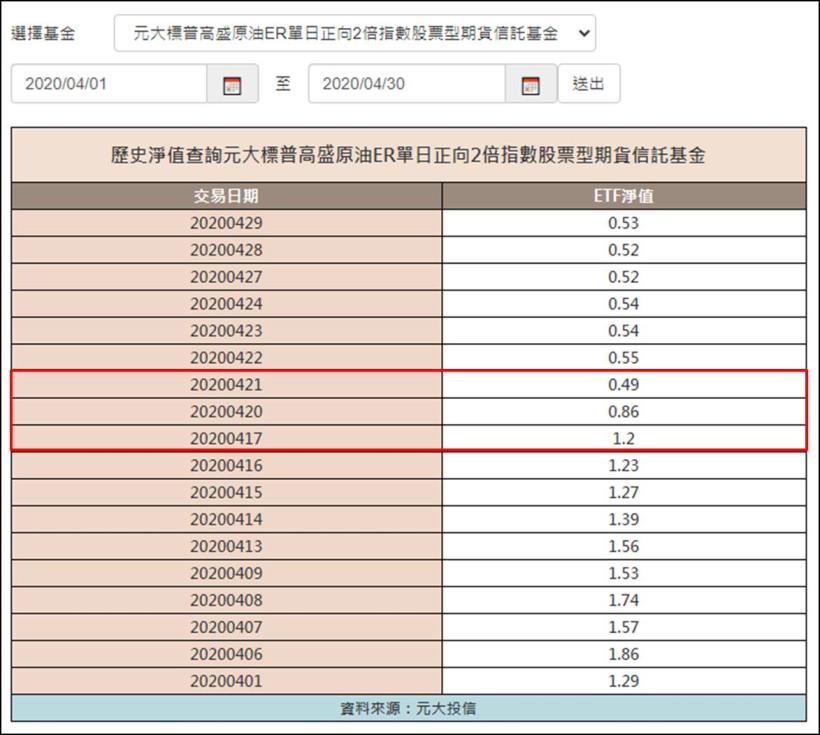This screenshot has width=820, height=735.
Task: Click the net value 1.39
Action: (624, 519)
